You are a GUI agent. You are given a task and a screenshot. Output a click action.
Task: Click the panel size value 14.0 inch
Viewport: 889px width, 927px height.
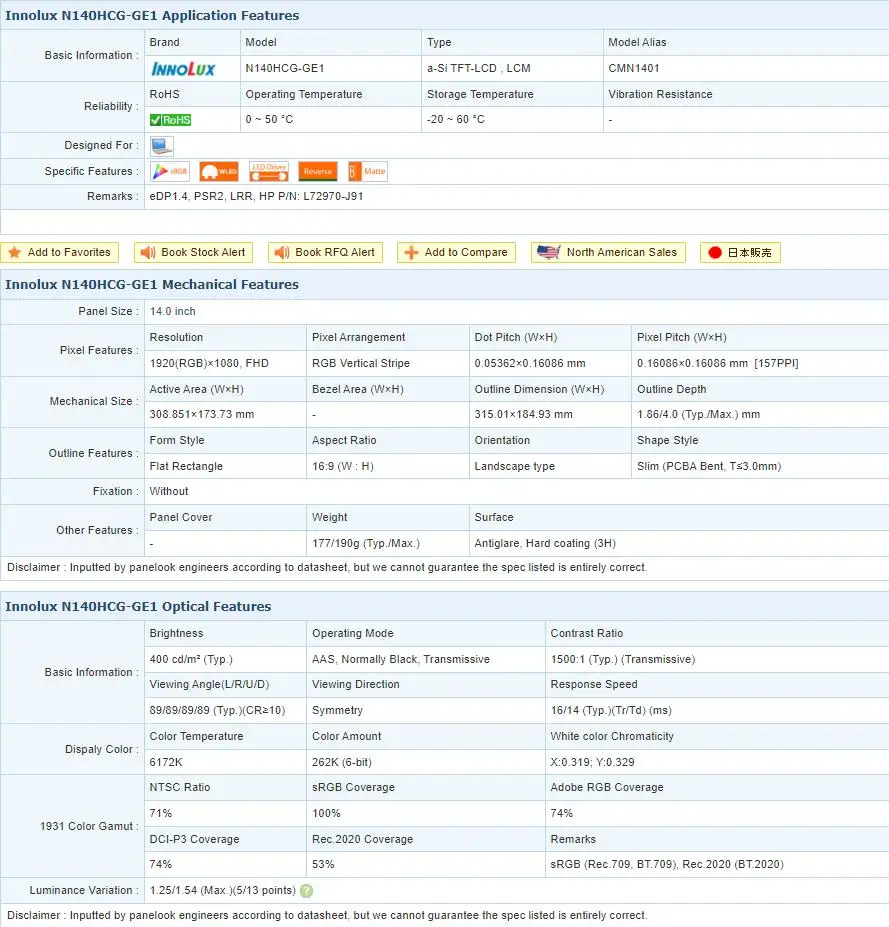click(173, 312)
